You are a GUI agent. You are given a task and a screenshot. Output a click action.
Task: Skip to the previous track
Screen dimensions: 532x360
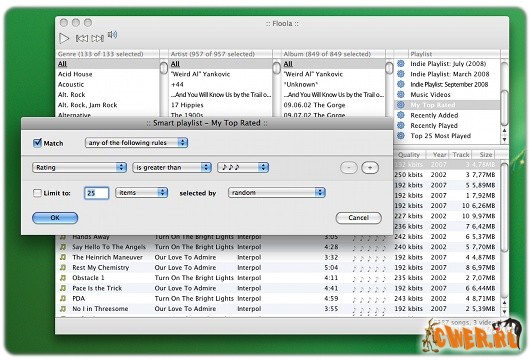(x=81, y=38)
